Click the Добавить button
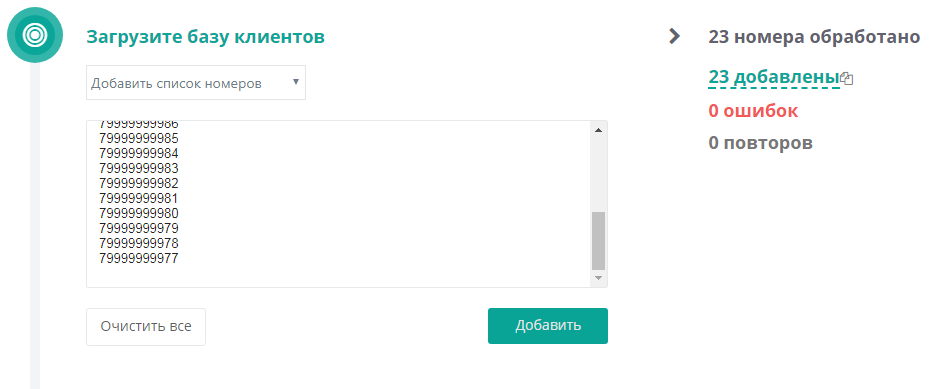This screenshot has width=944, height=389. click(548, 326)
